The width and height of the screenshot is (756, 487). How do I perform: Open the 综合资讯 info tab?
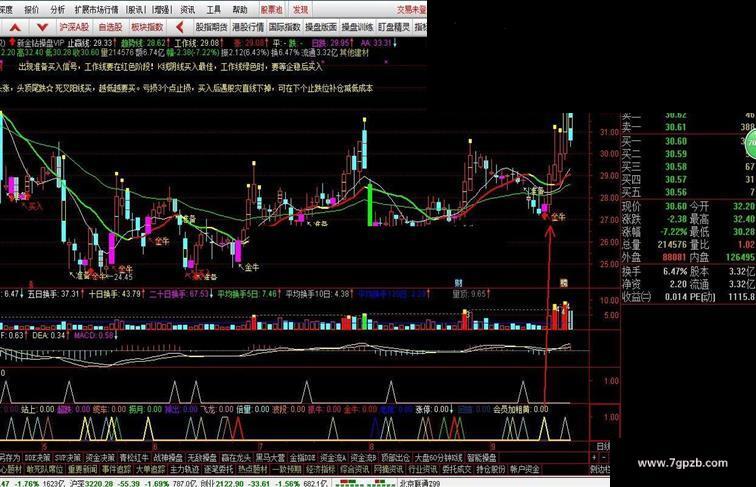click(355, 469)
